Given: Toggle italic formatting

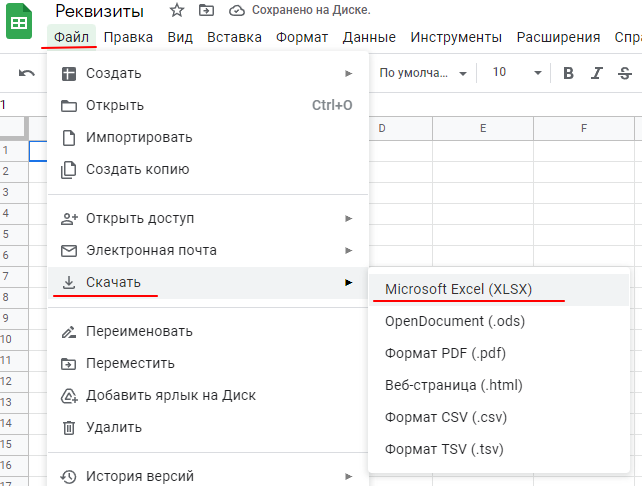Looking at the screenshot, I should [x=597, y=73].
